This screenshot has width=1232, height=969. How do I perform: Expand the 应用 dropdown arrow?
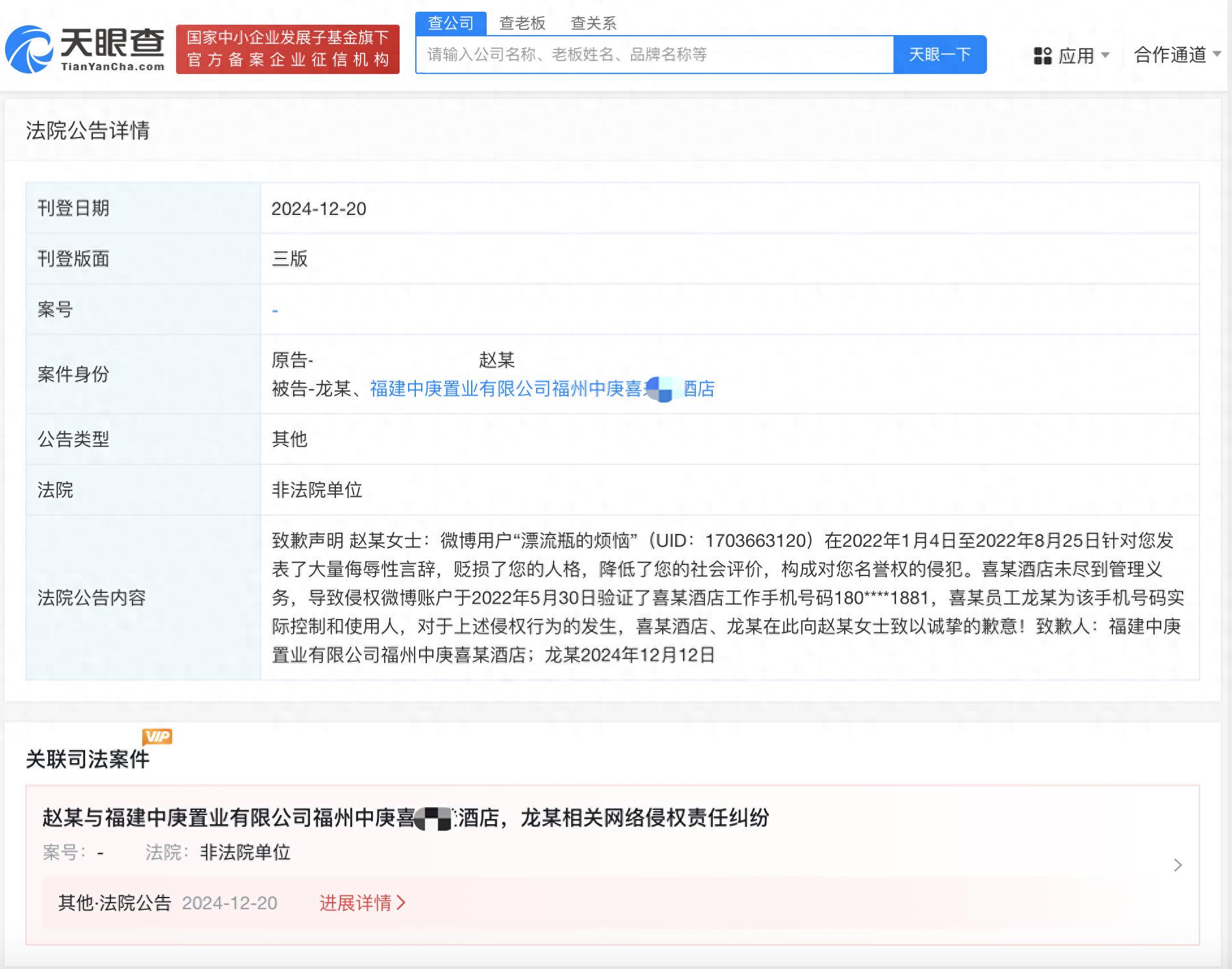point(1105,55)
